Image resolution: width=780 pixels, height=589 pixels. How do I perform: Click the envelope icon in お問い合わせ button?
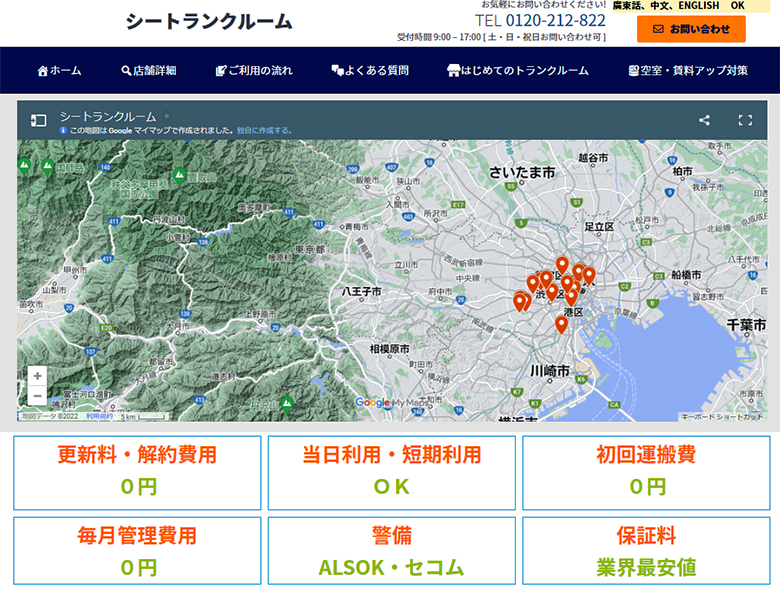[658, 29]
